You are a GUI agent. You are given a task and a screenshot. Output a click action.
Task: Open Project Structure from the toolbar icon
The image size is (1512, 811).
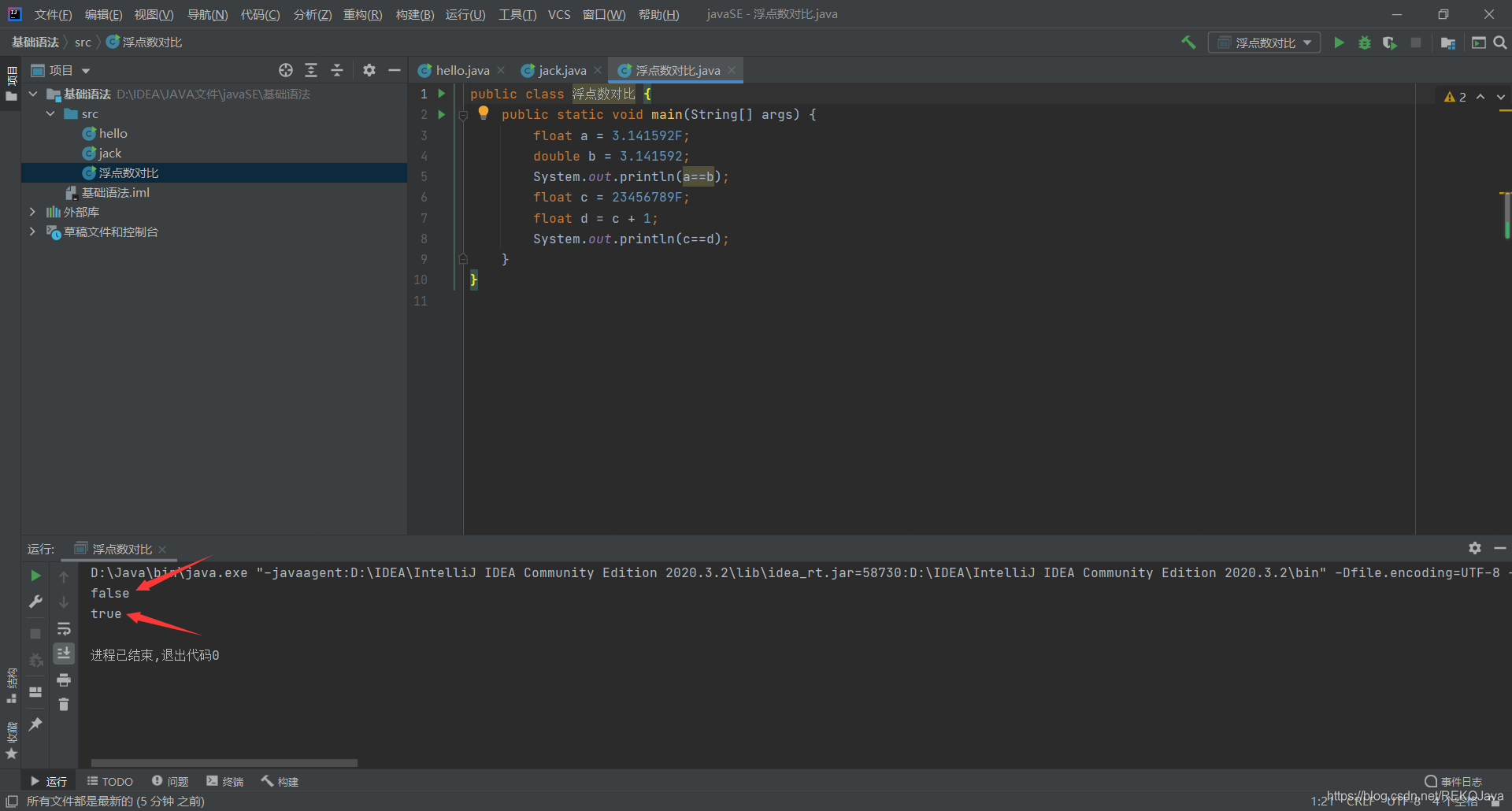[1447, 43]
